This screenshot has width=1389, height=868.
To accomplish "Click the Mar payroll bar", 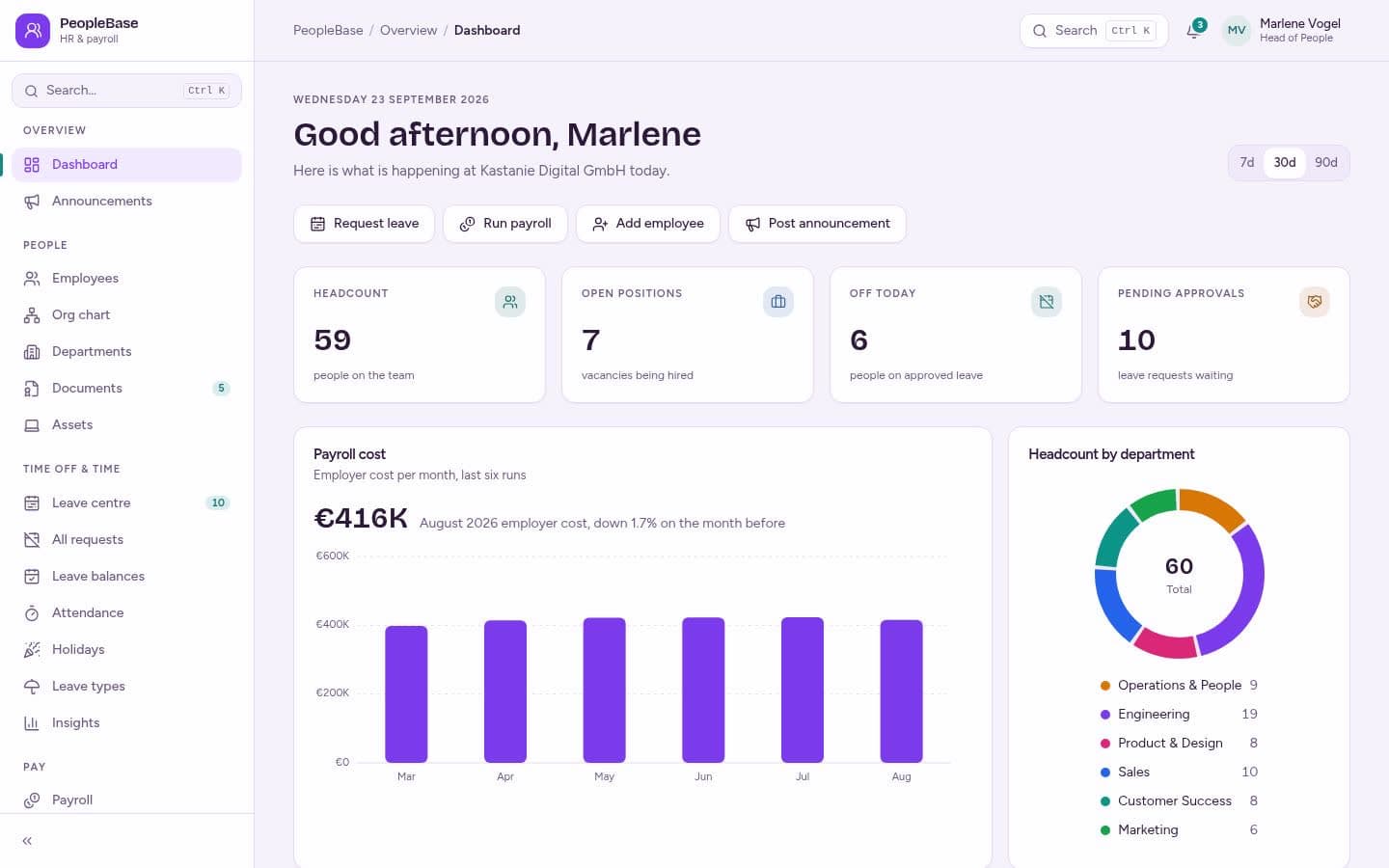I will point(406,694).
